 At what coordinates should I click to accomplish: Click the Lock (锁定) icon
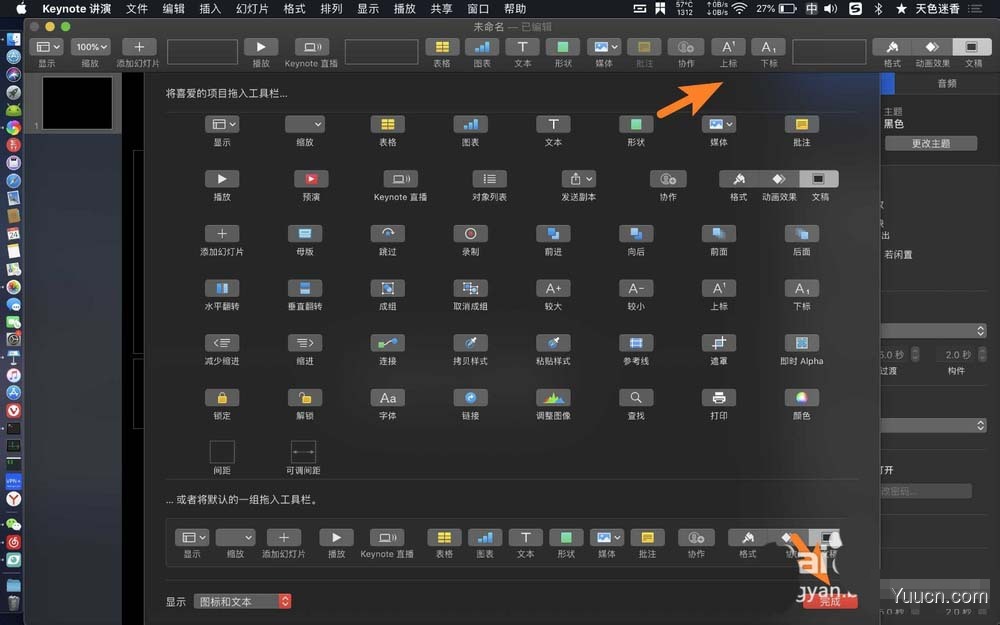222,398
